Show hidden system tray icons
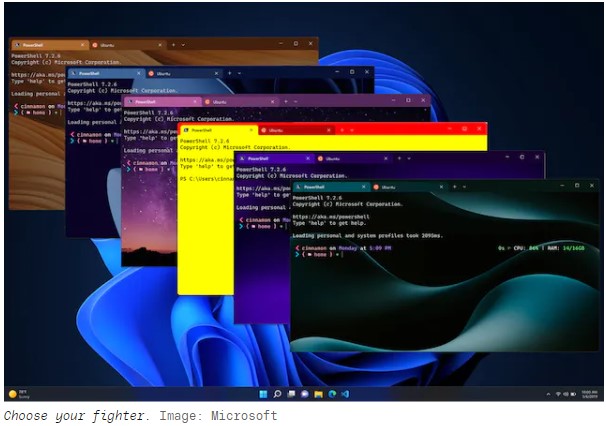This screenshot has height=426, width=606. pyautogui.click(x=548, y=394)
